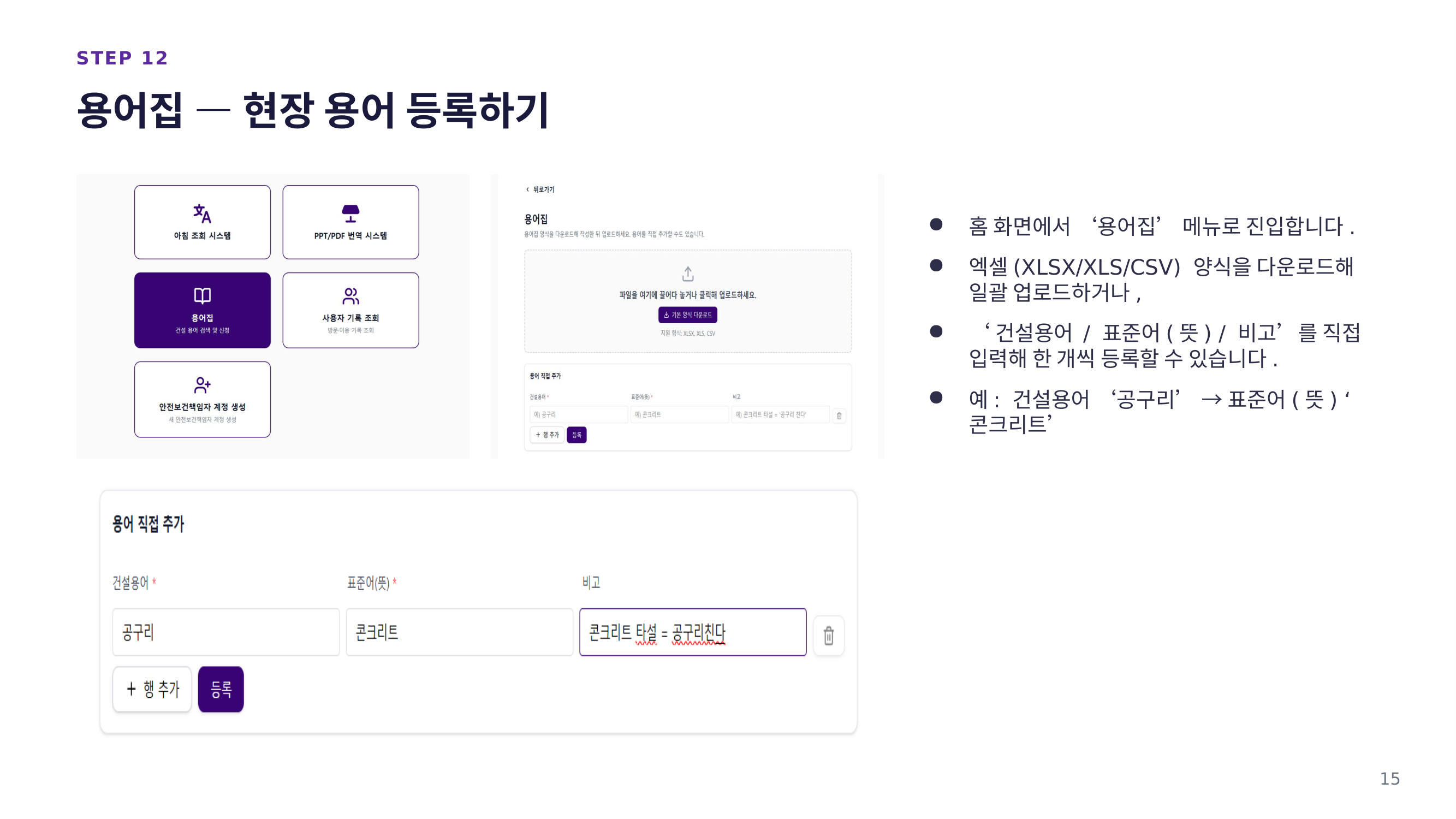1456x819 pixels.
Task: Click the translate icon on 아침 조회 시스템 card
Action: [202, 213]
